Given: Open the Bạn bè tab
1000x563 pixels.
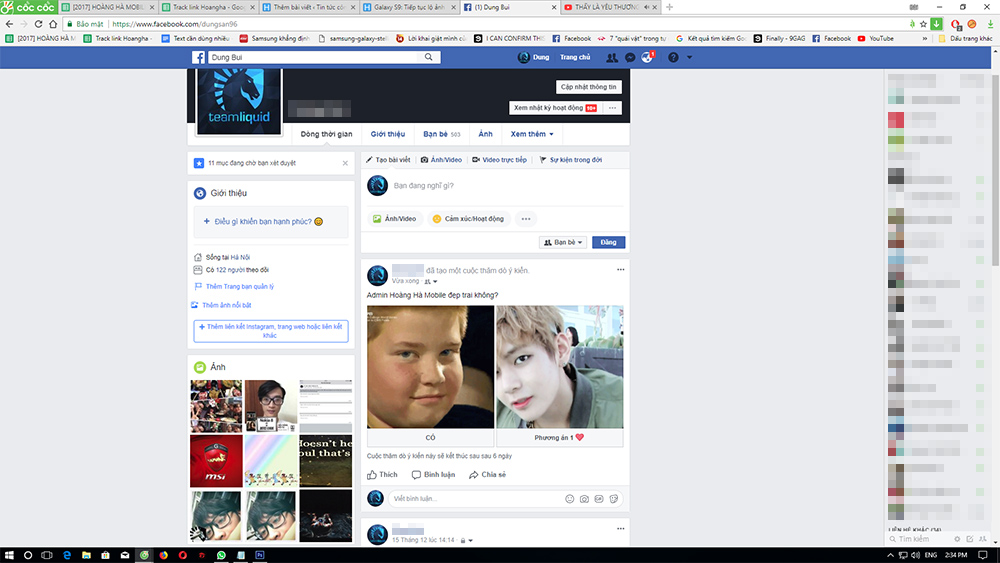Looking at the screenshot, I should 441,134.
